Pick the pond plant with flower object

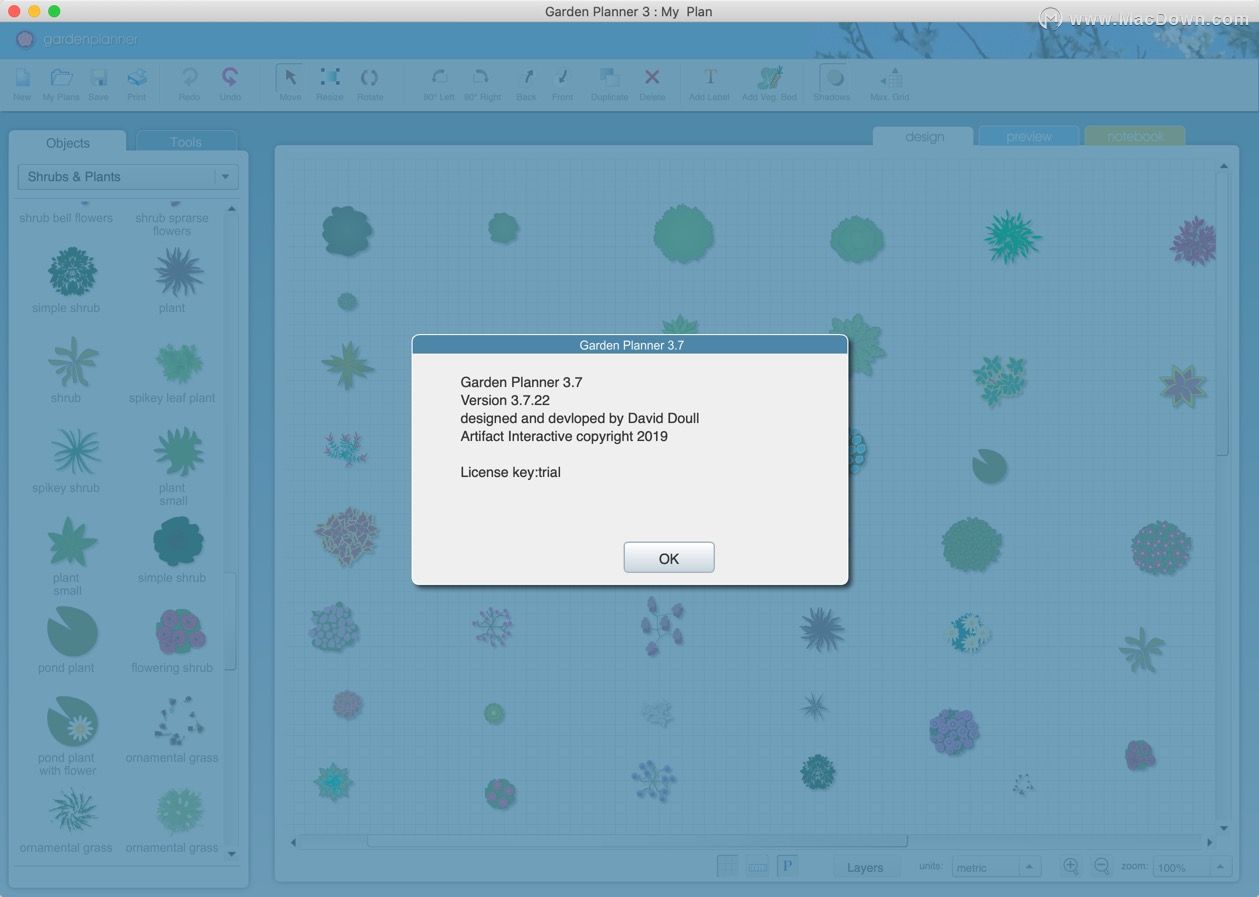click(x=72, y=722)
